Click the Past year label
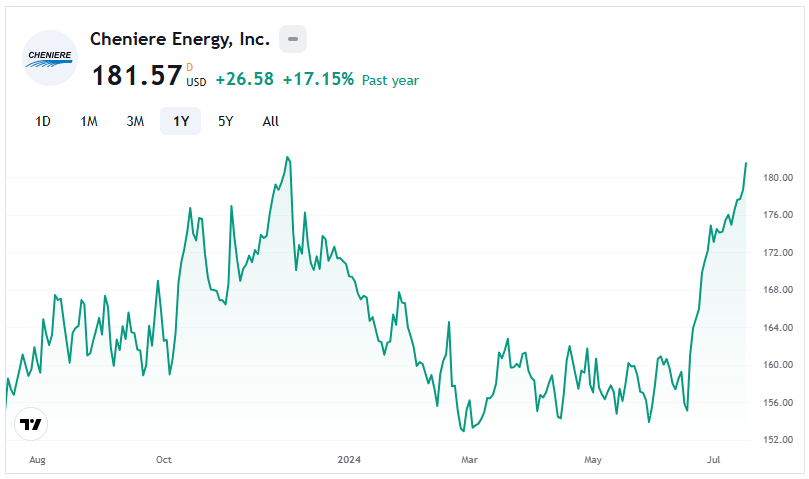This screenshot has height=479, width=809. coord(390,80)
